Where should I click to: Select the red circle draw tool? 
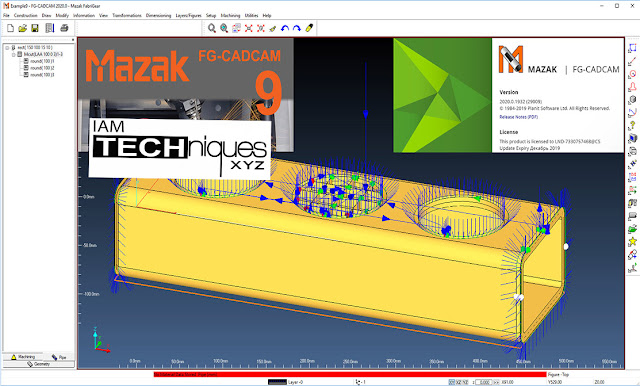(632, 74)
